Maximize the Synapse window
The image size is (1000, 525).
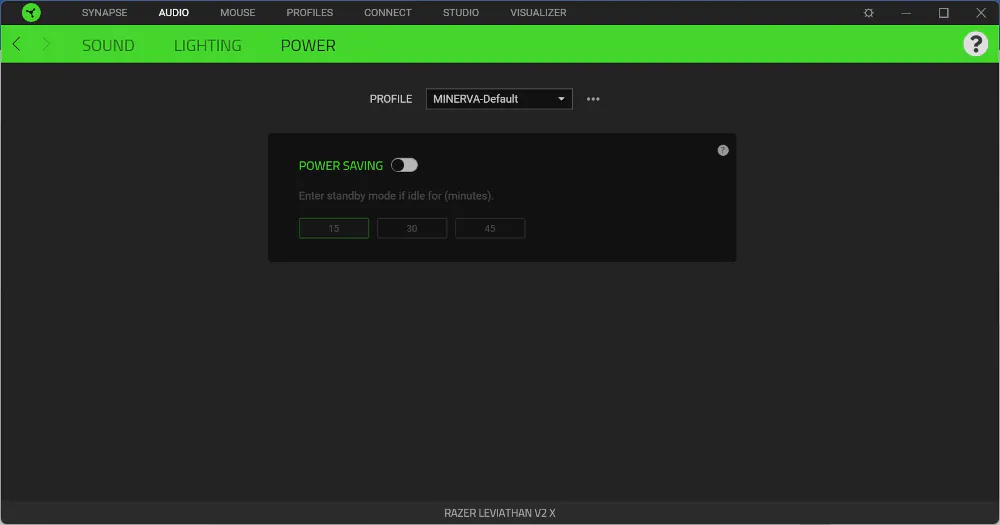point(943,13)
